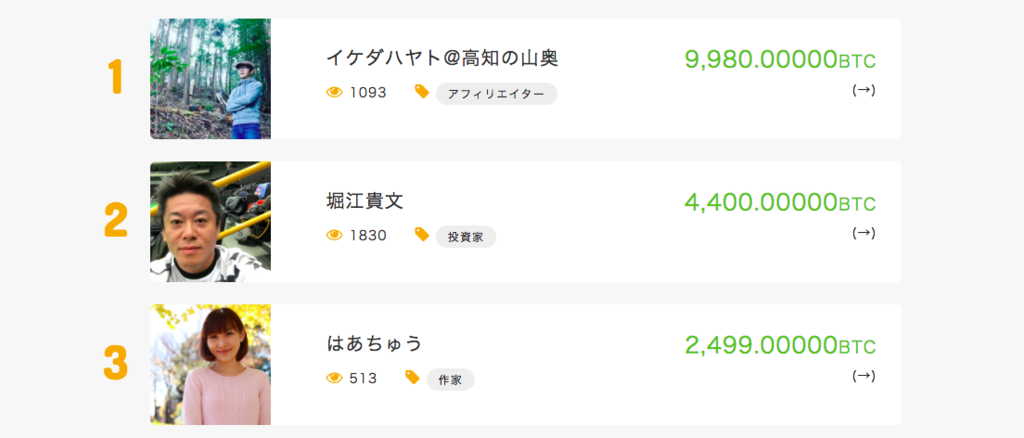Click the rank 2 man's portrait thumbnail

[210, 221]
